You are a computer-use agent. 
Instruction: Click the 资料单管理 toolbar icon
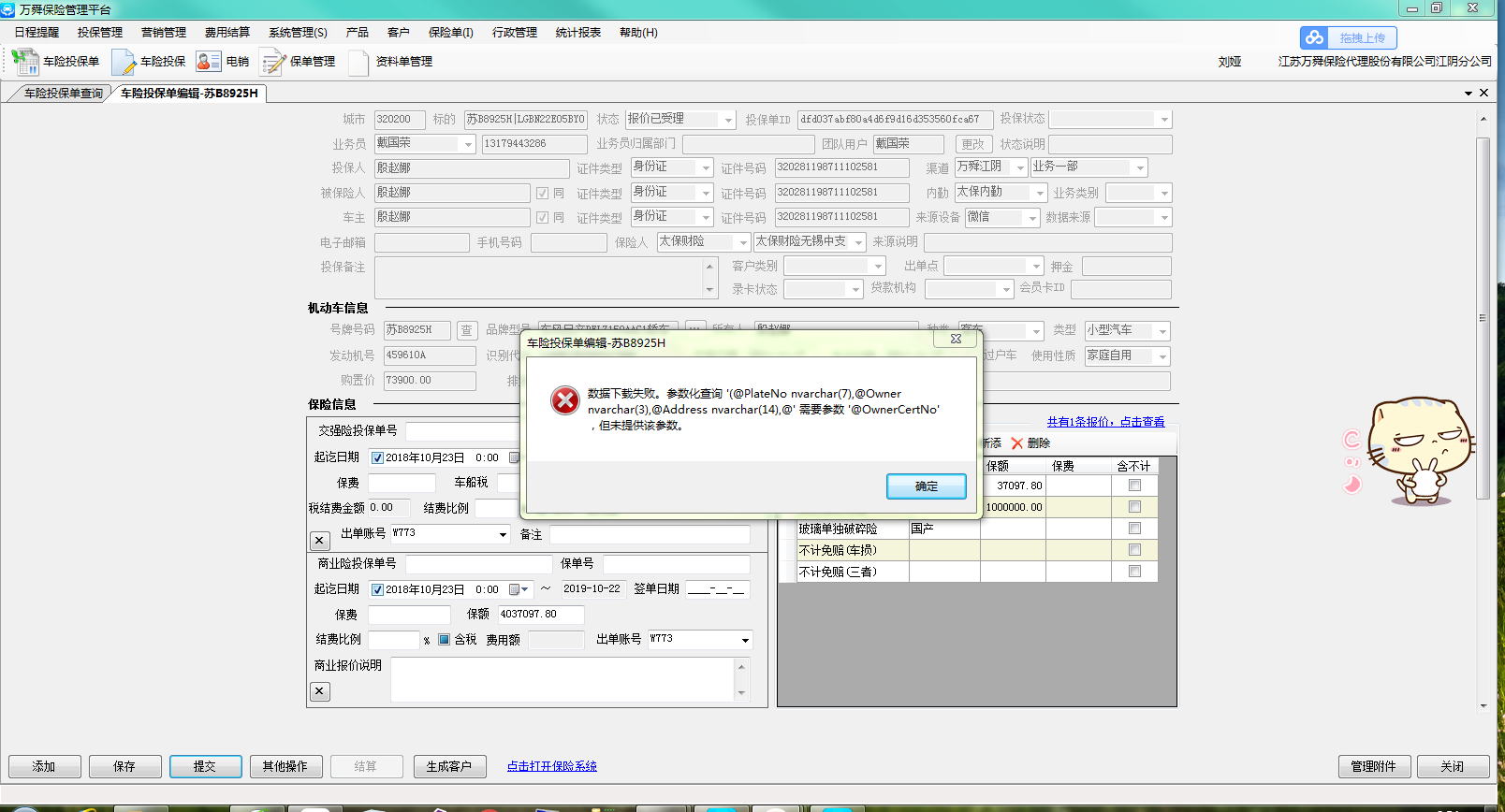coord(358,62)
